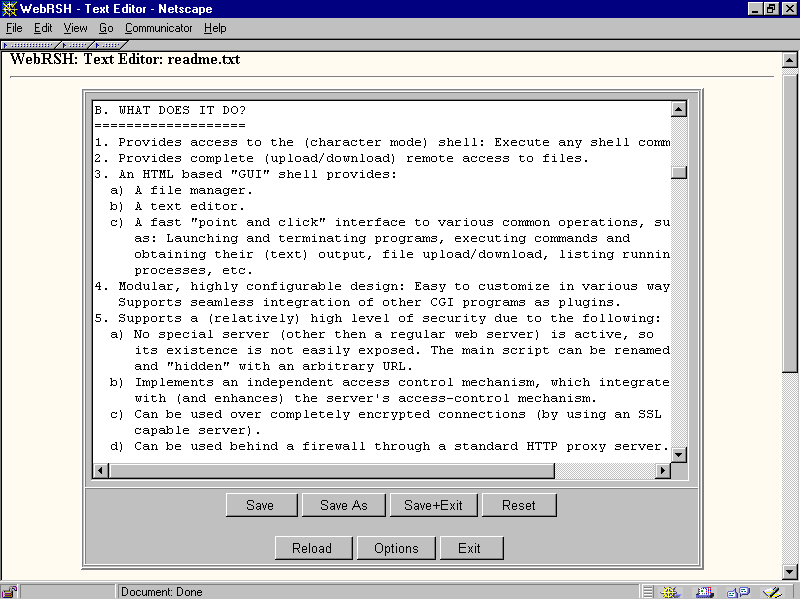Click the "B. WHAT DOES IT DO?" line
The width and height of the screenshot is (800, 600).
[x=170, y=110]
